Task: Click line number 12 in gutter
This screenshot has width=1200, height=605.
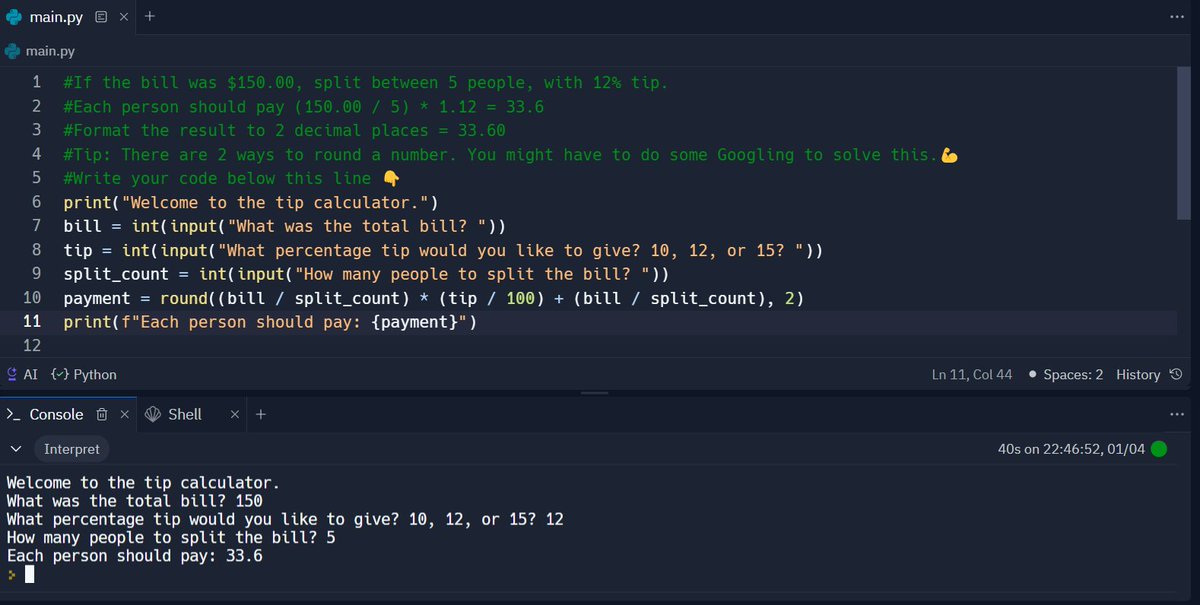Action: point(31,346)
